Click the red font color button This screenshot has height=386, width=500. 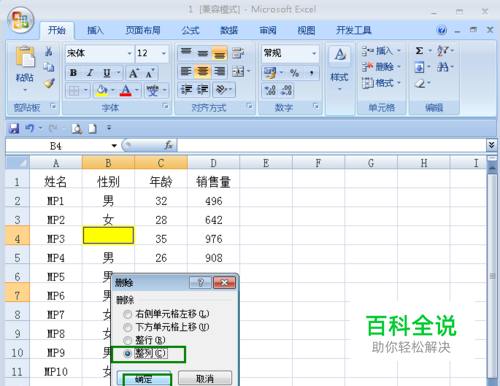[x=126, y=90]
